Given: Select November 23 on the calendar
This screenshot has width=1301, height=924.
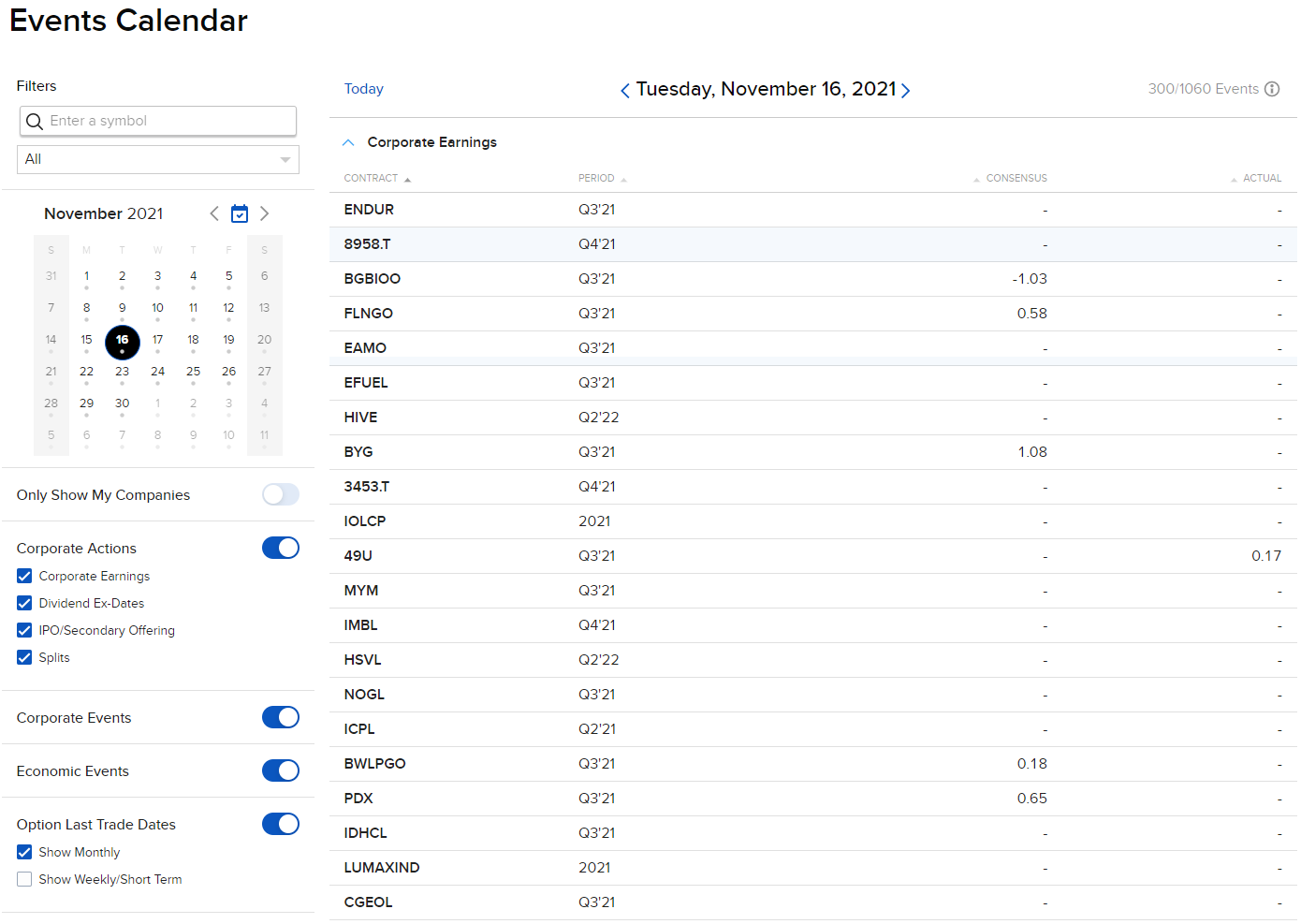Looking at the screenshot, I should [x=122, y=371].
